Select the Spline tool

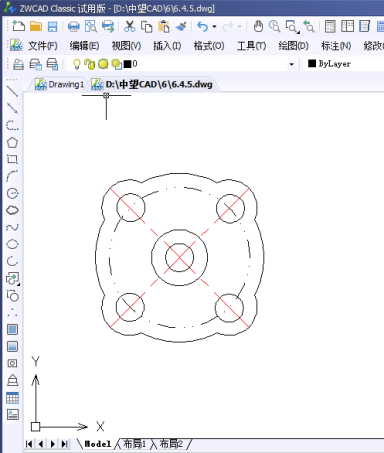12,227
